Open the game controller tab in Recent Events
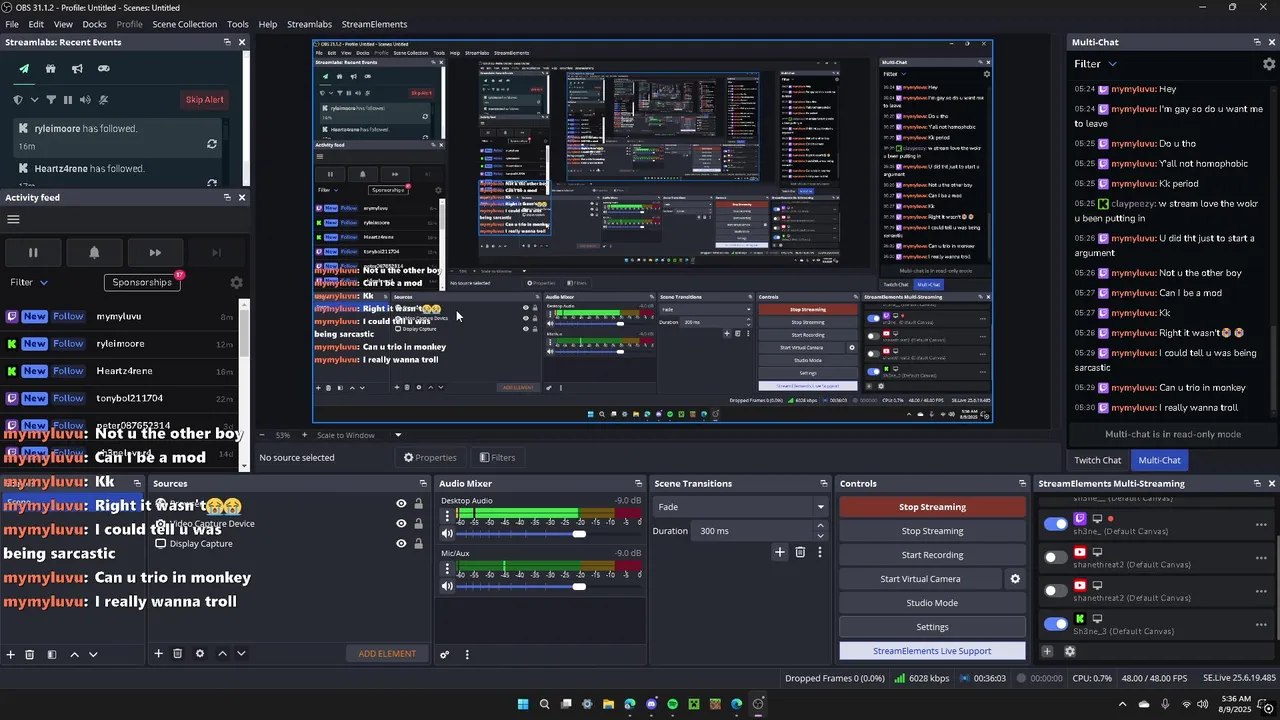 click(104, 69)
